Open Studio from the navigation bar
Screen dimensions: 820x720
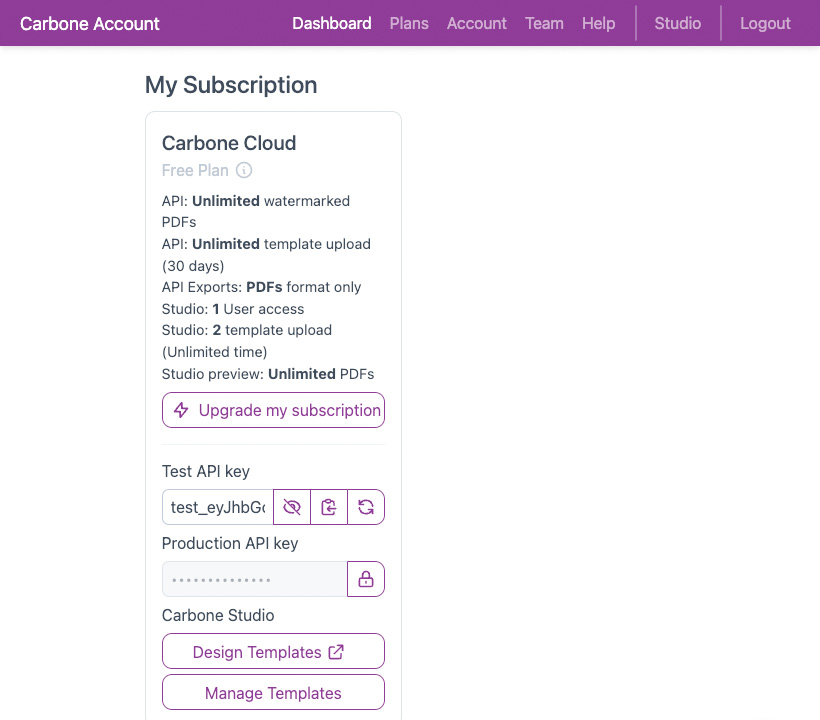[x=678, y=24]
